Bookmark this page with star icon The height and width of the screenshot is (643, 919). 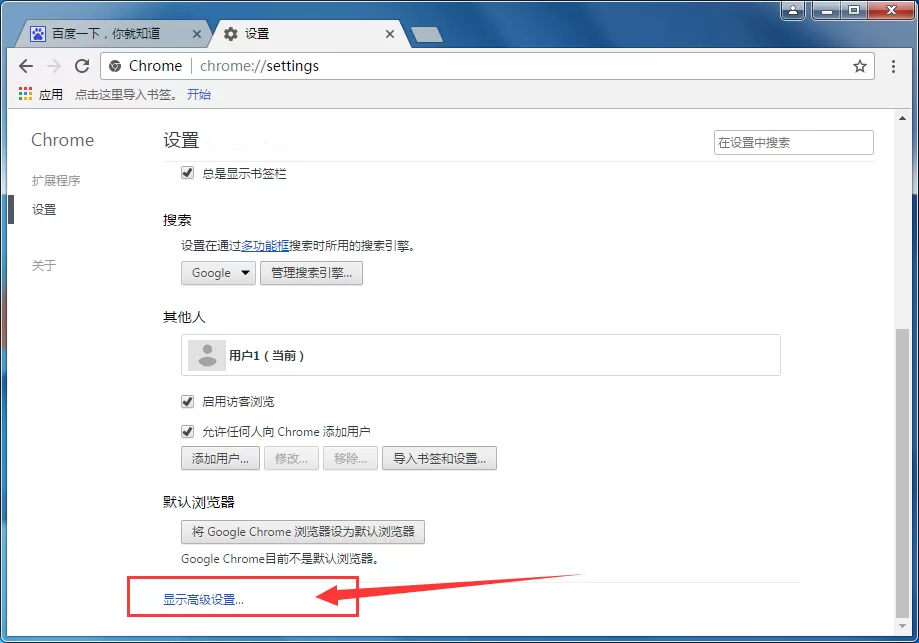859,66
